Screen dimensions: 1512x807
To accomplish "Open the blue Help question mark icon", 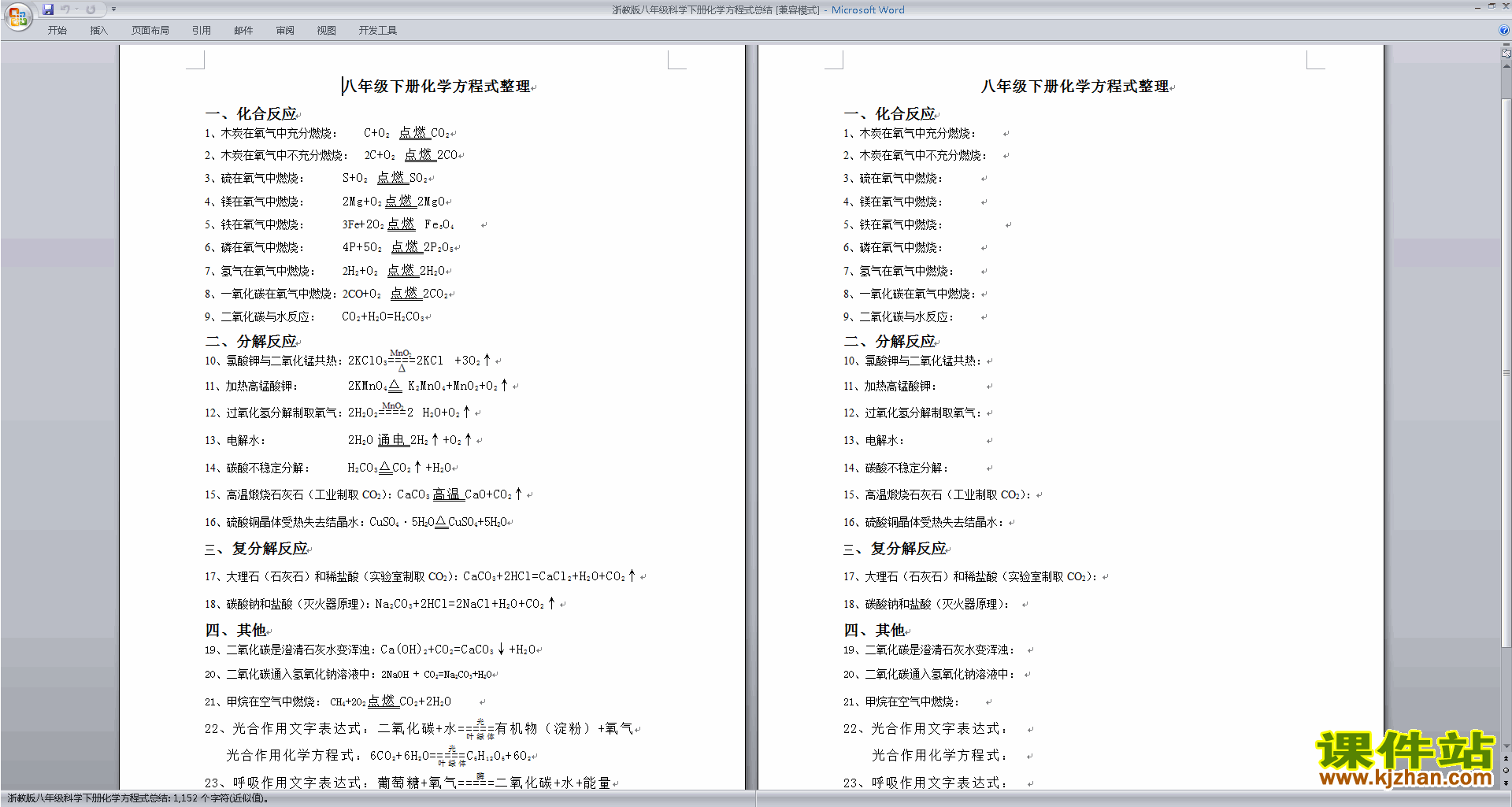I will (x=1504, y=30).
